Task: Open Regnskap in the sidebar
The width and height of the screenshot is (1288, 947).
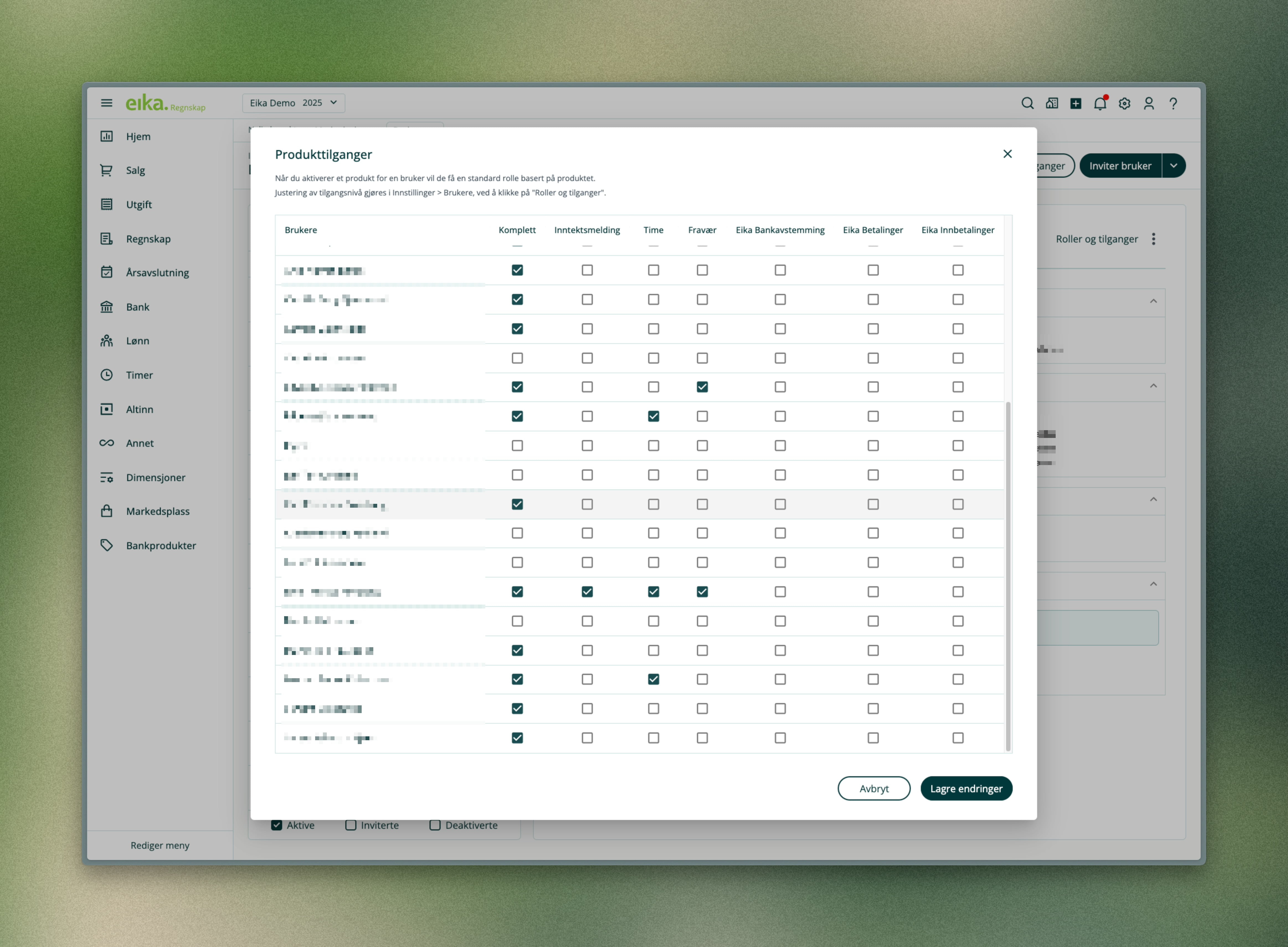Action: pos(148,239)
